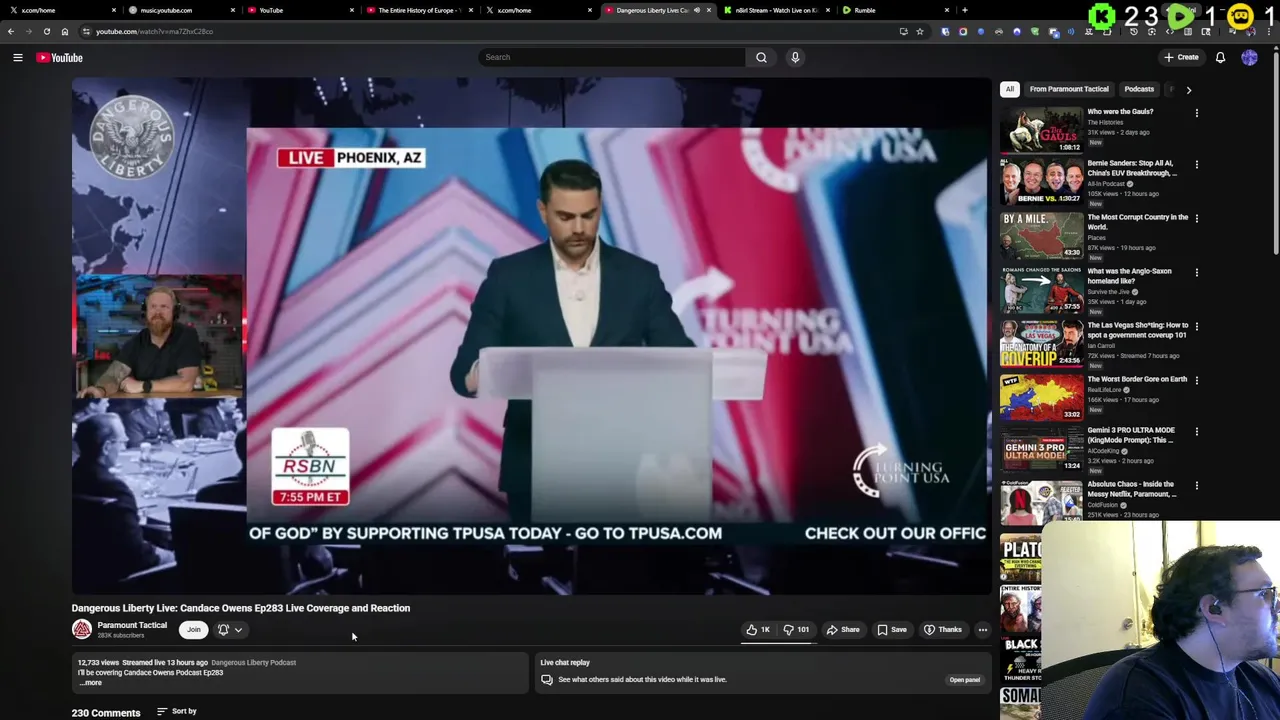Bookmark this page with the star icon

(x=919, y=31)
